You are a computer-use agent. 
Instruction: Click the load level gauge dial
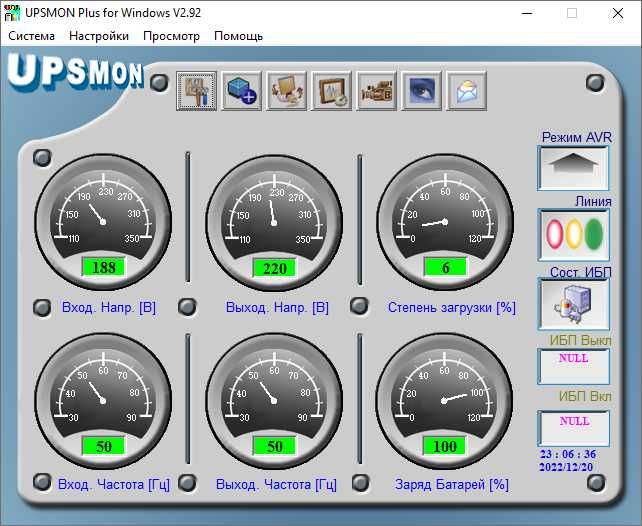click(x=445, y=221)
